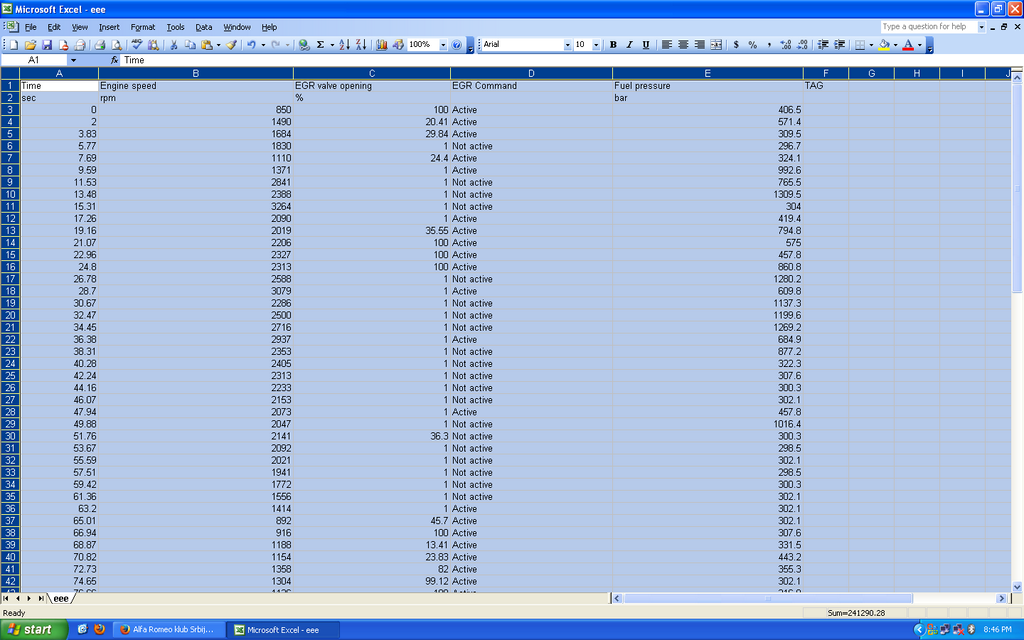Copy the selection via toolbar icon

pos(190,44)
